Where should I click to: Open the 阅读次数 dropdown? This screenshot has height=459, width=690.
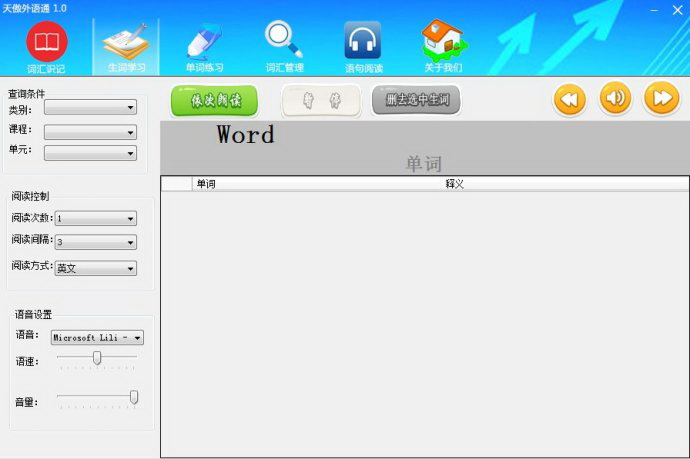[x=95, y=218]
